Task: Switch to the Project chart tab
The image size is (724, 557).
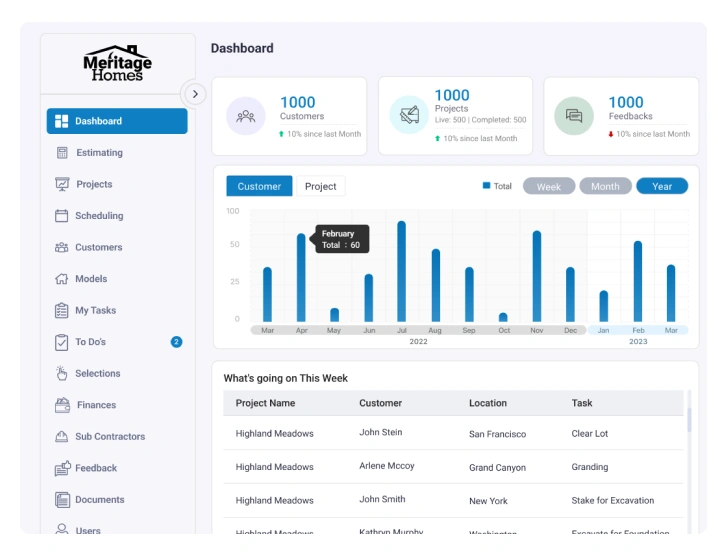Action: pos(320,186)
